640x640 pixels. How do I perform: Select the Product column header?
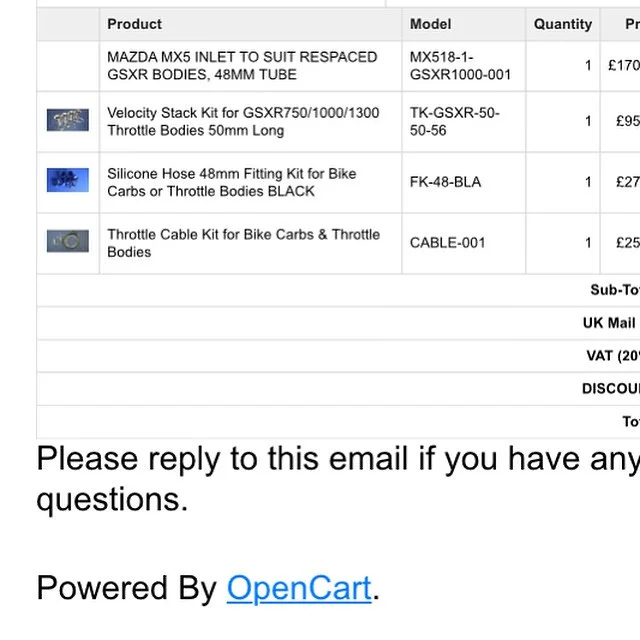pos(135,24)
